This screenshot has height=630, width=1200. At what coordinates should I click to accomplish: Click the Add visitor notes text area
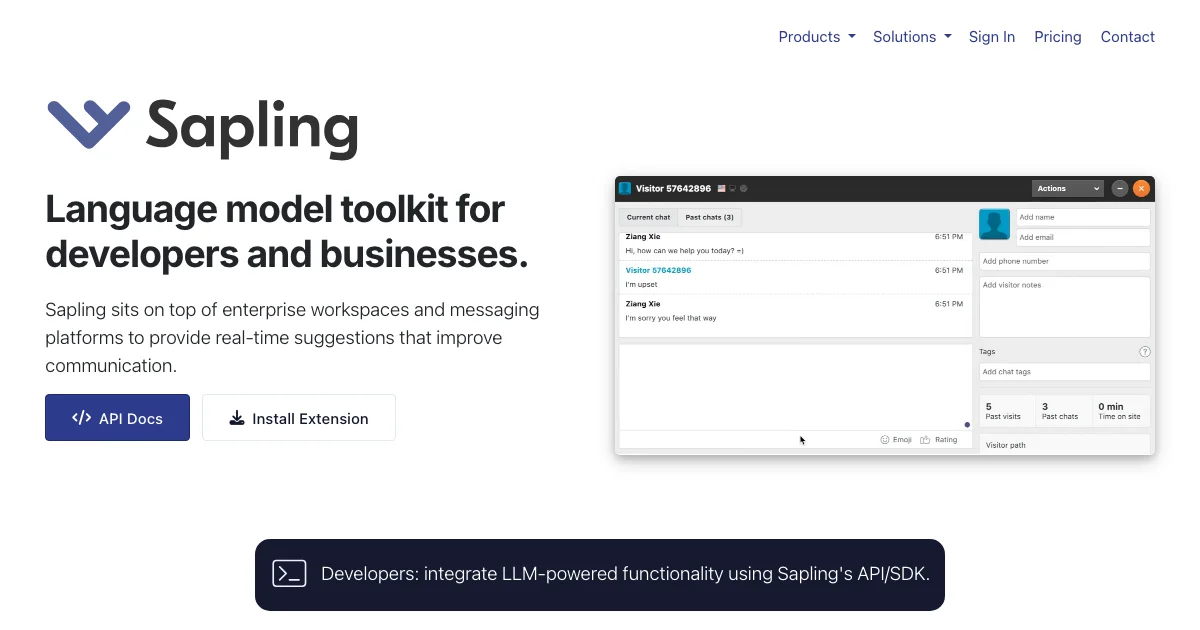pyautogui.click(x=1065, y=307)
